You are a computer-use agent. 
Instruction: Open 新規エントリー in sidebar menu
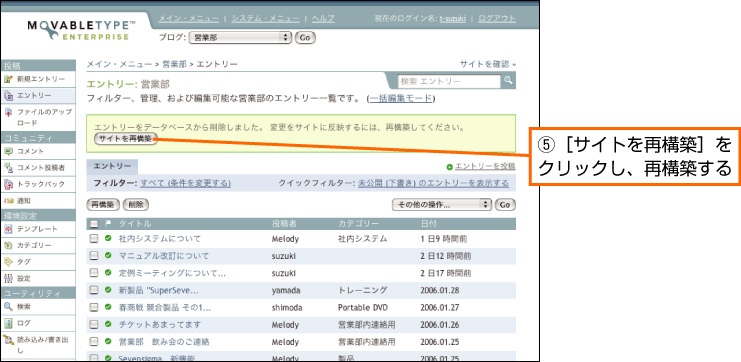pos(41,79)
